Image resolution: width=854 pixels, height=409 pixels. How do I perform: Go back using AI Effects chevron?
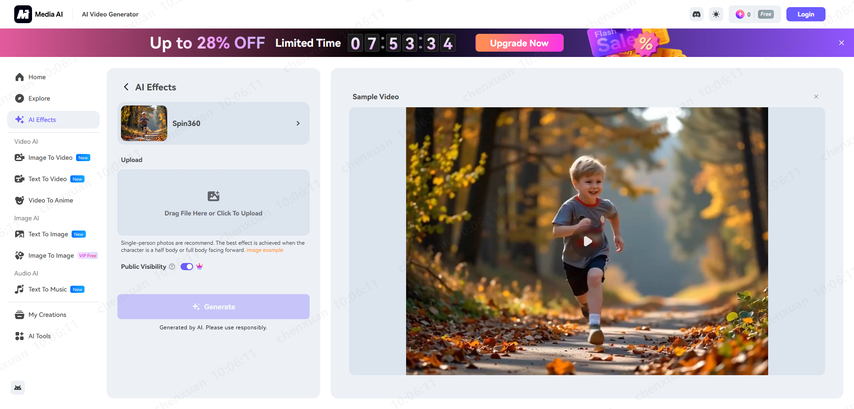[x=126, y=87]
